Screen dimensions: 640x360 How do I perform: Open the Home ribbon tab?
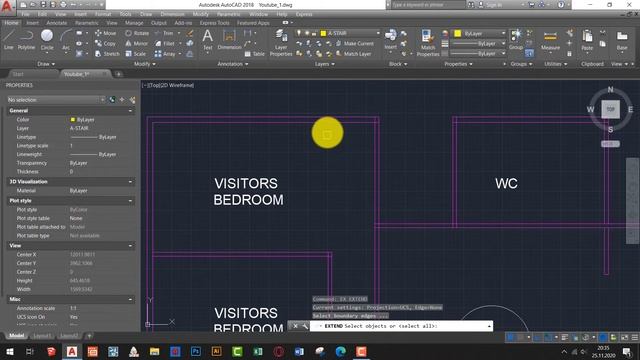coord(11,23)
